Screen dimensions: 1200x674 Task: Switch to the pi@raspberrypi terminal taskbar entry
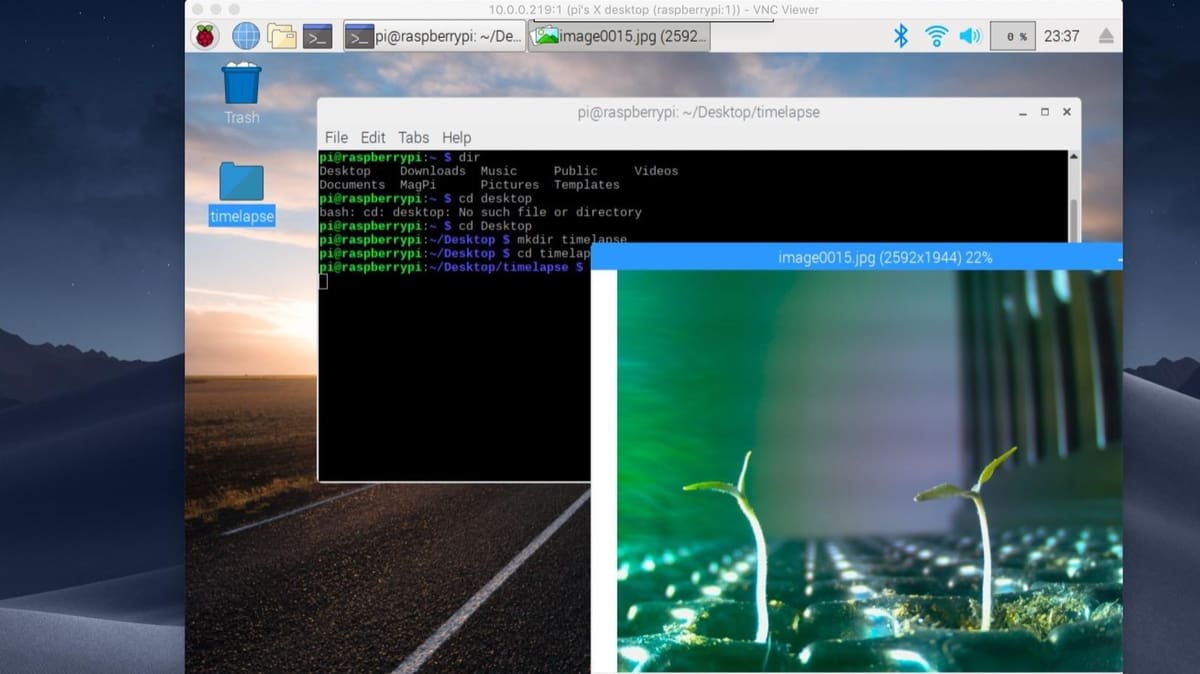tap(434, 37)
